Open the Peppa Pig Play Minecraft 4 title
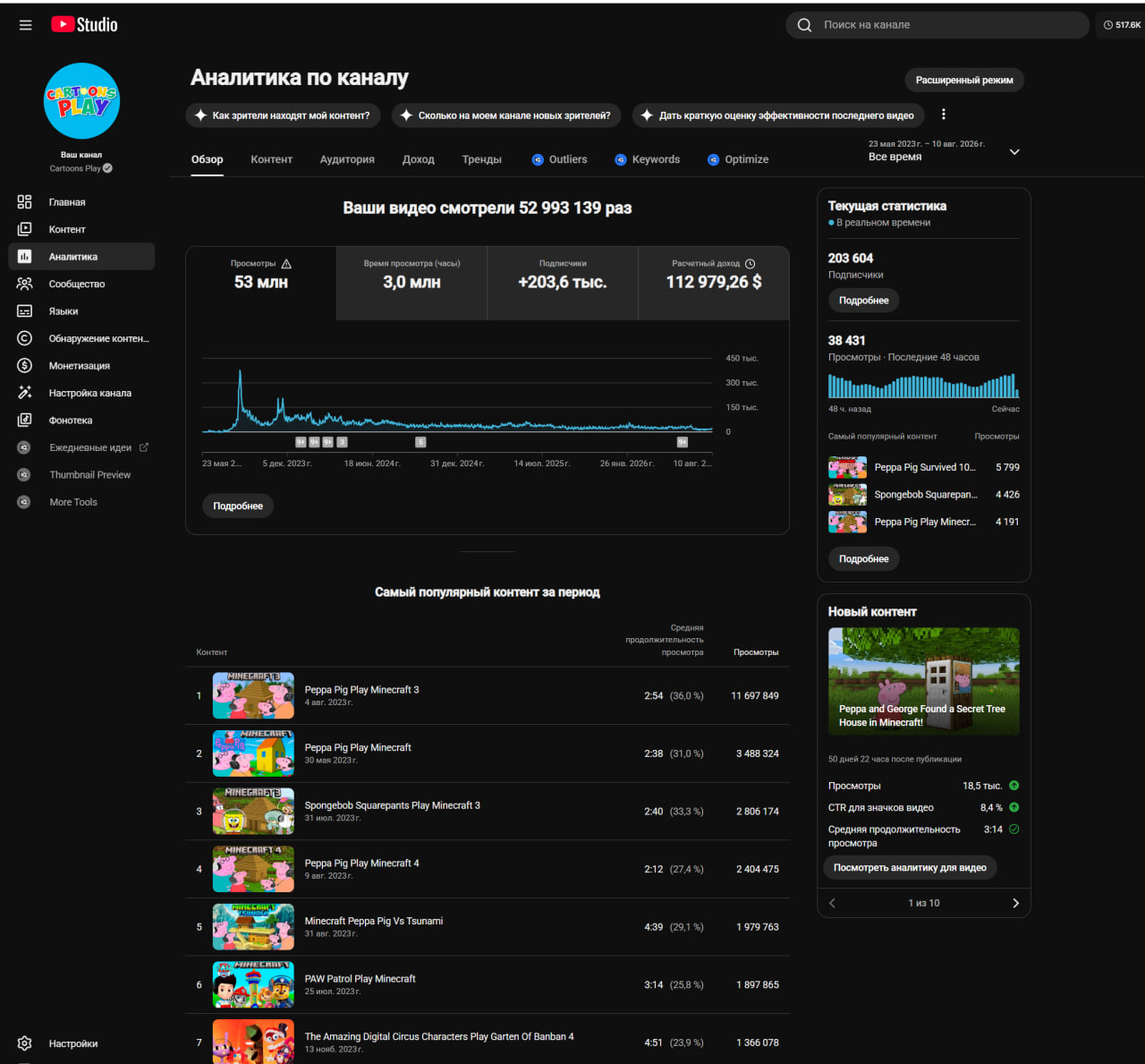 coord(362,863)
